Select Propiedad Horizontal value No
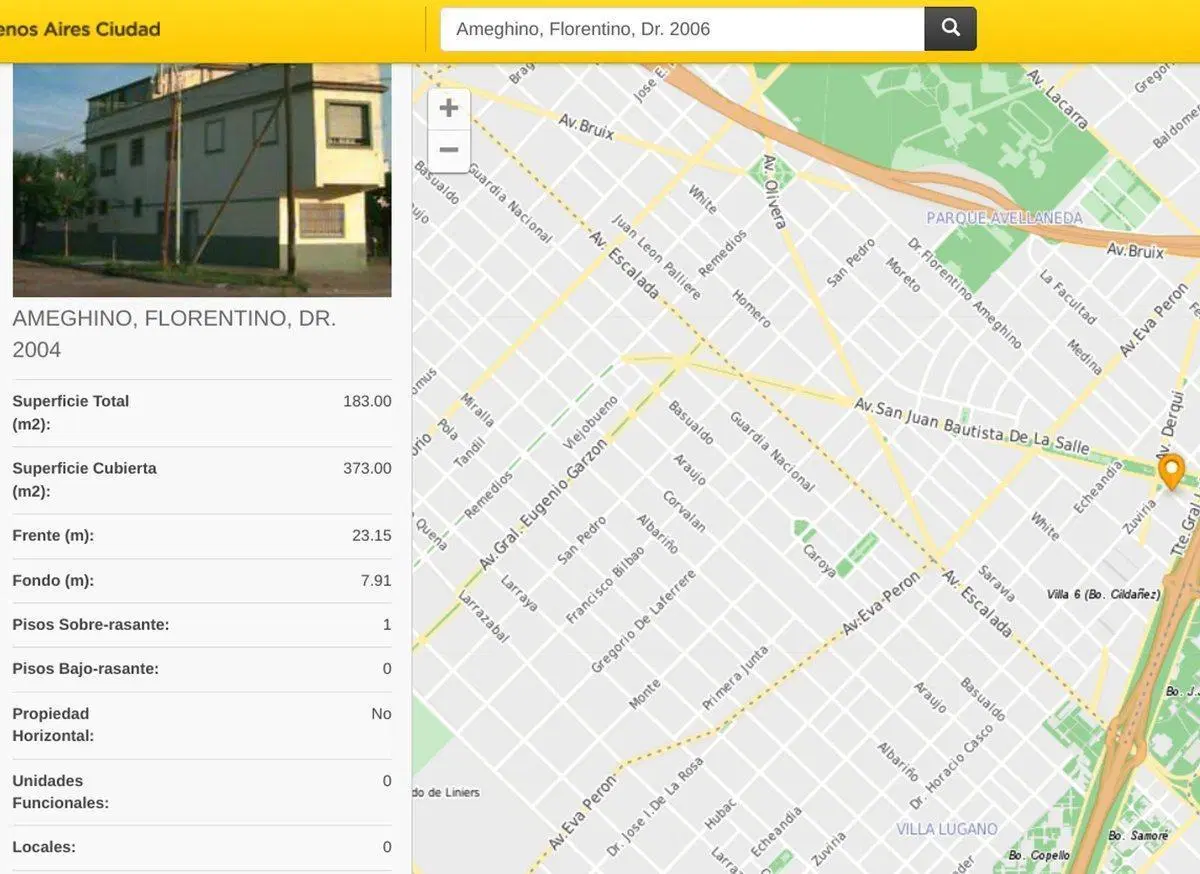Image resolution: width=1200 pixels, height=874 pixels. 381,713
